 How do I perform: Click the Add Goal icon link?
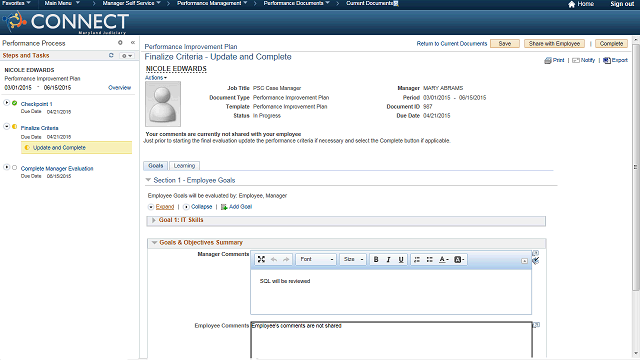tap(236, 207)
